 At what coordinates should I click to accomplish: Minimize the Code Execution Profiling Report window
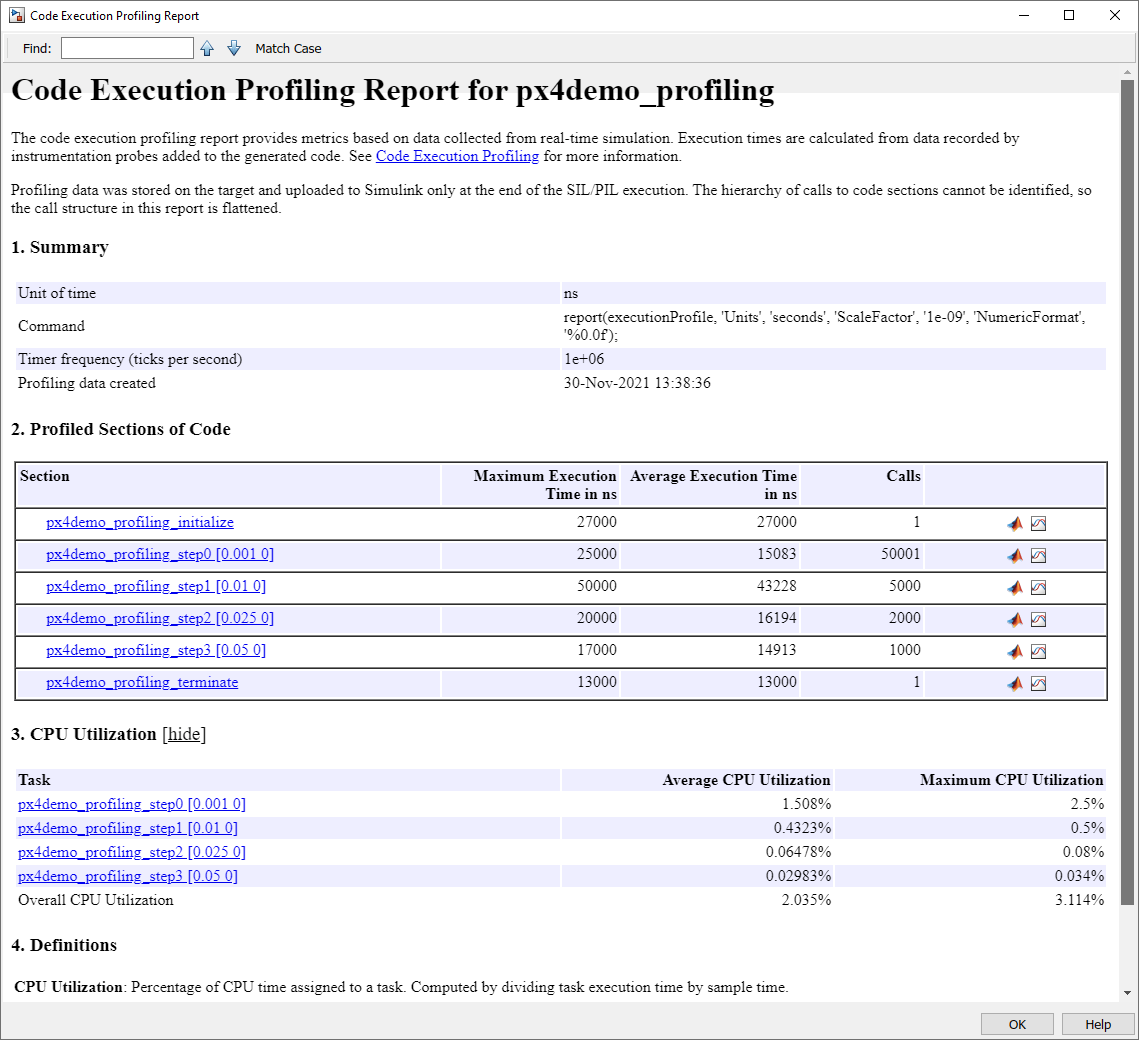pyautogui.click(x=1024, y=15)
